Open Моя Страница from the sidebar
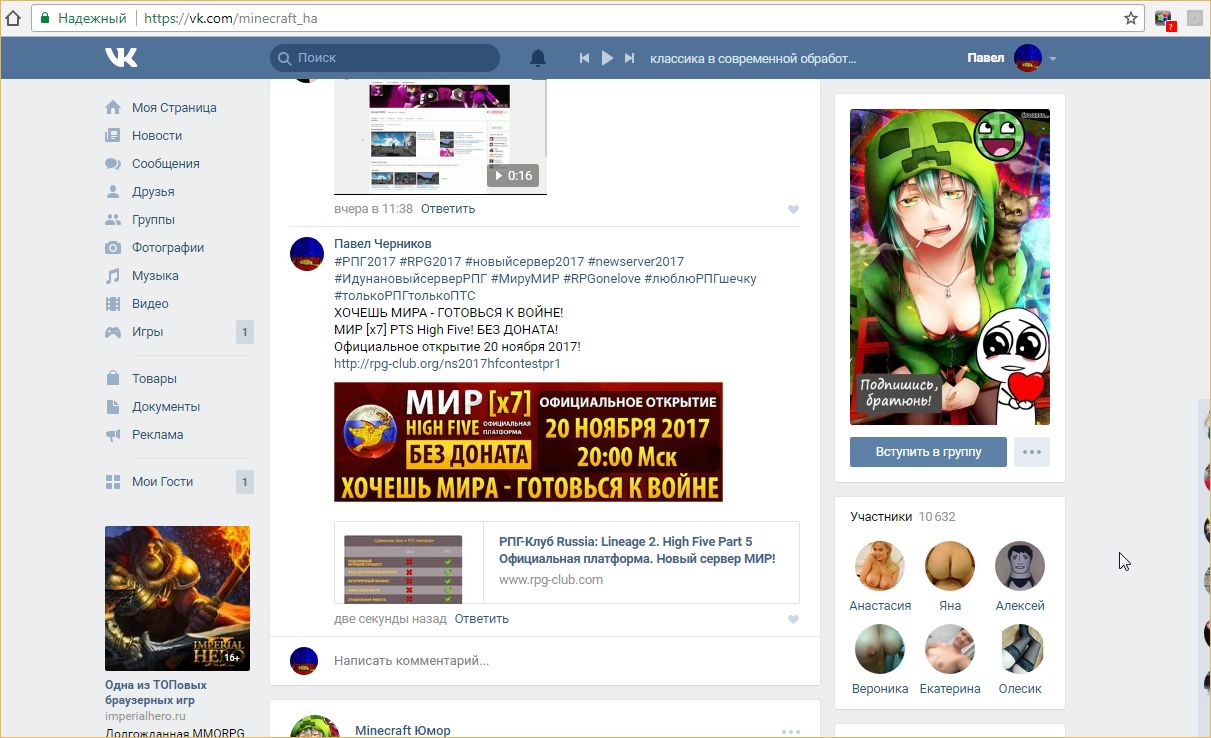The width and height of the screenshot is (1211, 738). coord(173,107)
